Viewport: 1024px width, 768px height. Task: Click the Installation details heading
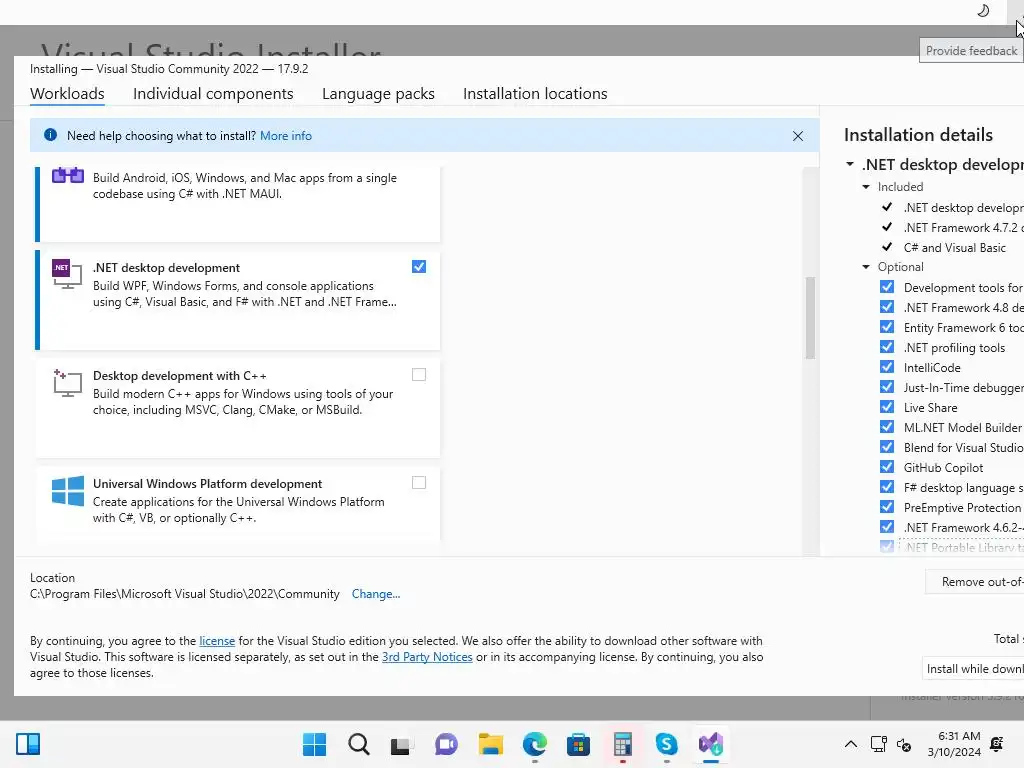(918, 135)
